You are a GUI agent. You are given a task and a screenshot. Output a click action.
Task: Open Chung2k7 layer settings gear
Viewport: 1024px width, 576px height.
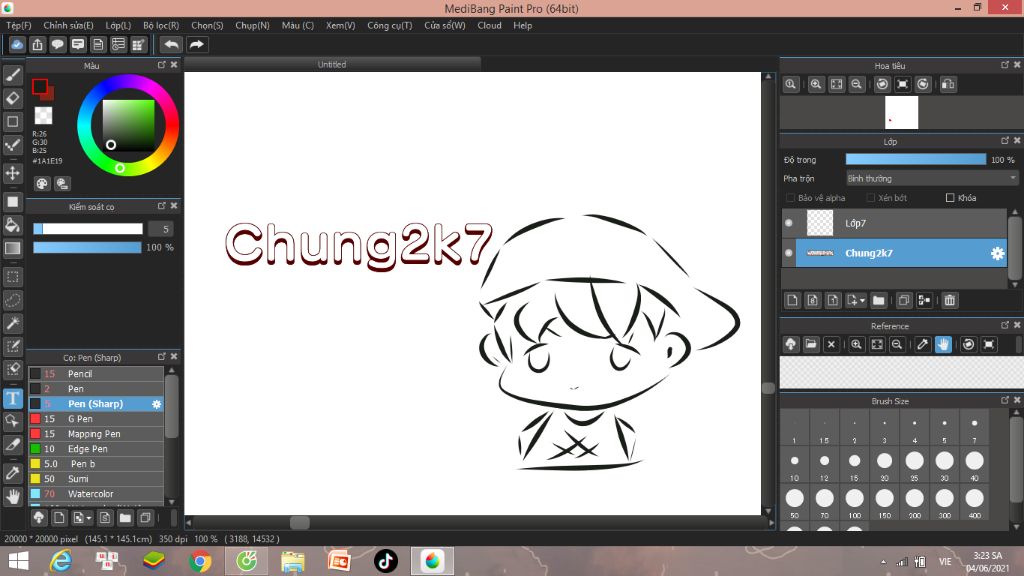(x=997, y=253)
